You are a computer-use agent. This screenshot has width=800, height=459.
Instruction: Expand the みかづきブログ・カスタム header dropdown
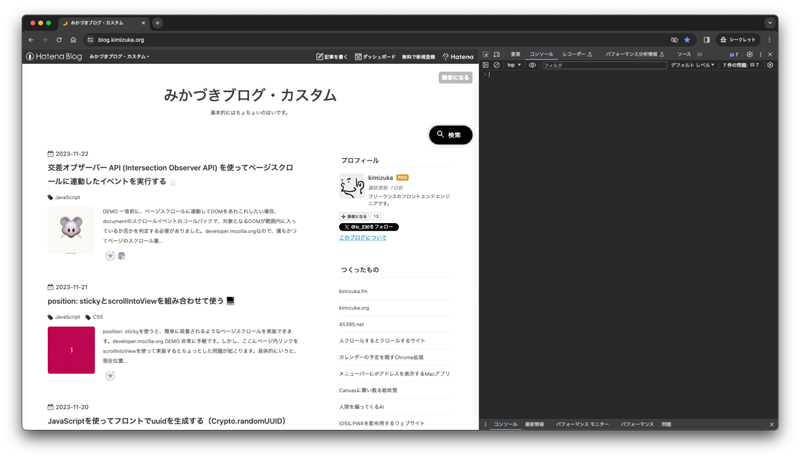119,57
